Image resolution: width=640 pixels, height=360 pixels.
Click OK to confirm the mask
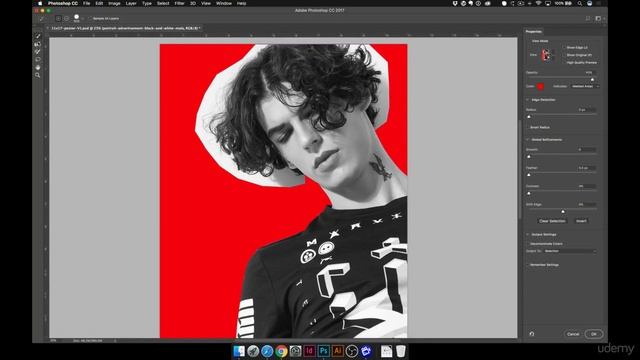594,334
